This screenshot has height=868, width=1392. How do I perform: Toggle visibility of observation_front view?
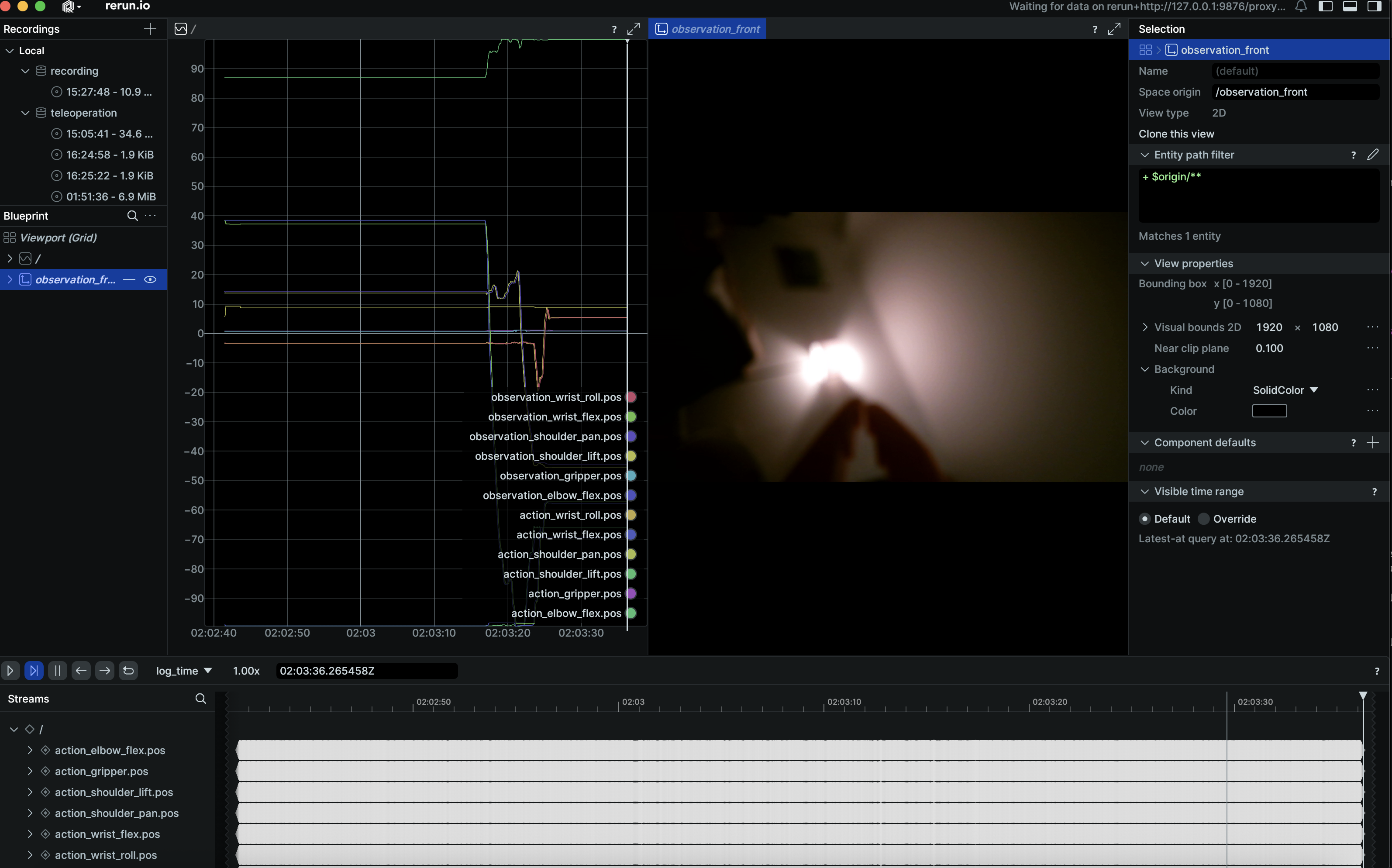pyautogui.click(x=150, y=279)
